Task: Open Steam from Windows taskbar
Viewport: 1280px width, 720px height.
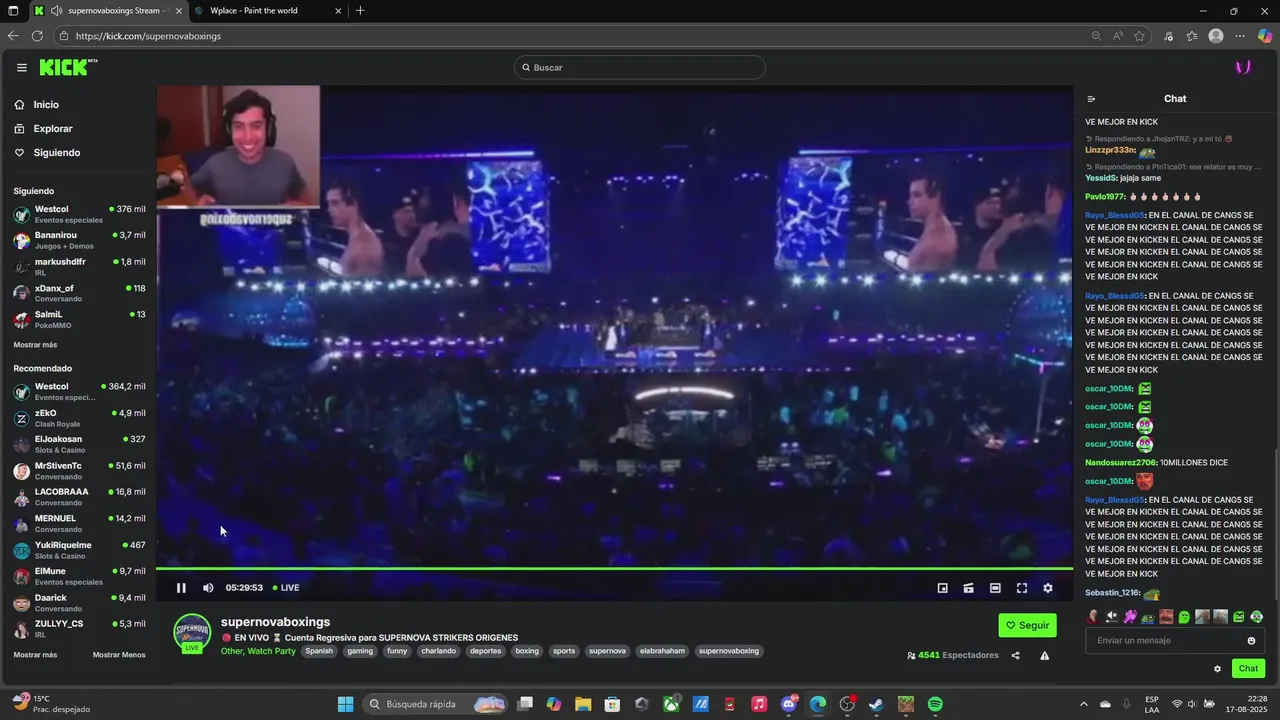Action: click(x=876, y=704)
